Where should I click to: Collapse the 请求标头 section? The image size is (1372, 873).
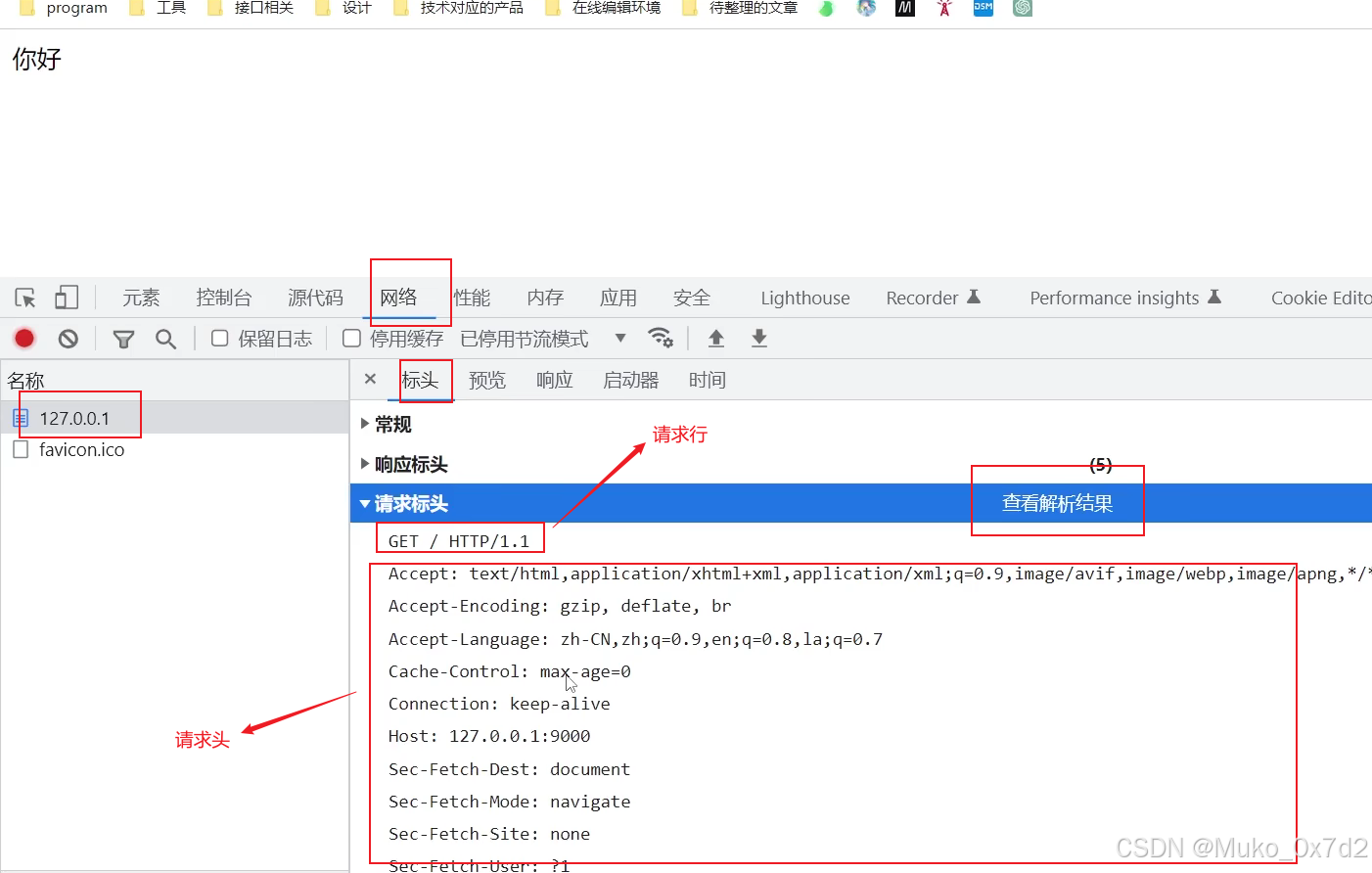click(404, 504)
